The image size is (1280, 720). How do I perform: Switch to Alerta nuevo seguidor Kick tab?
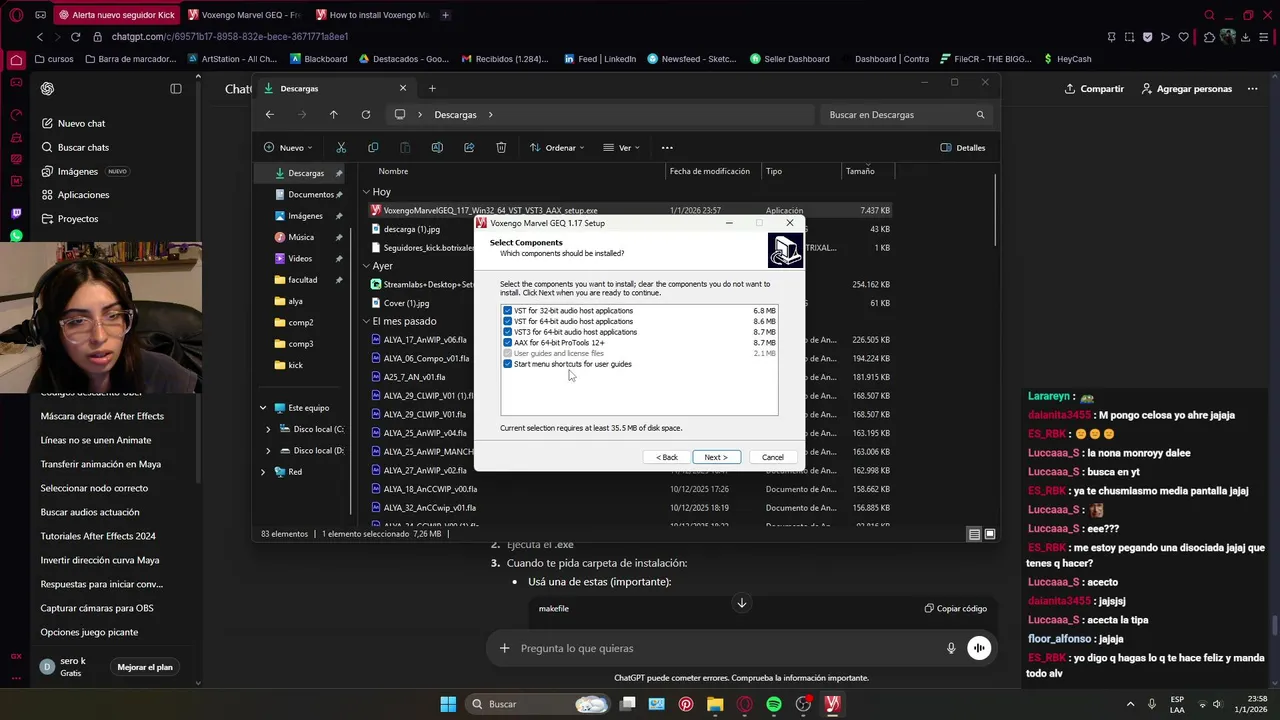point(118,15)
